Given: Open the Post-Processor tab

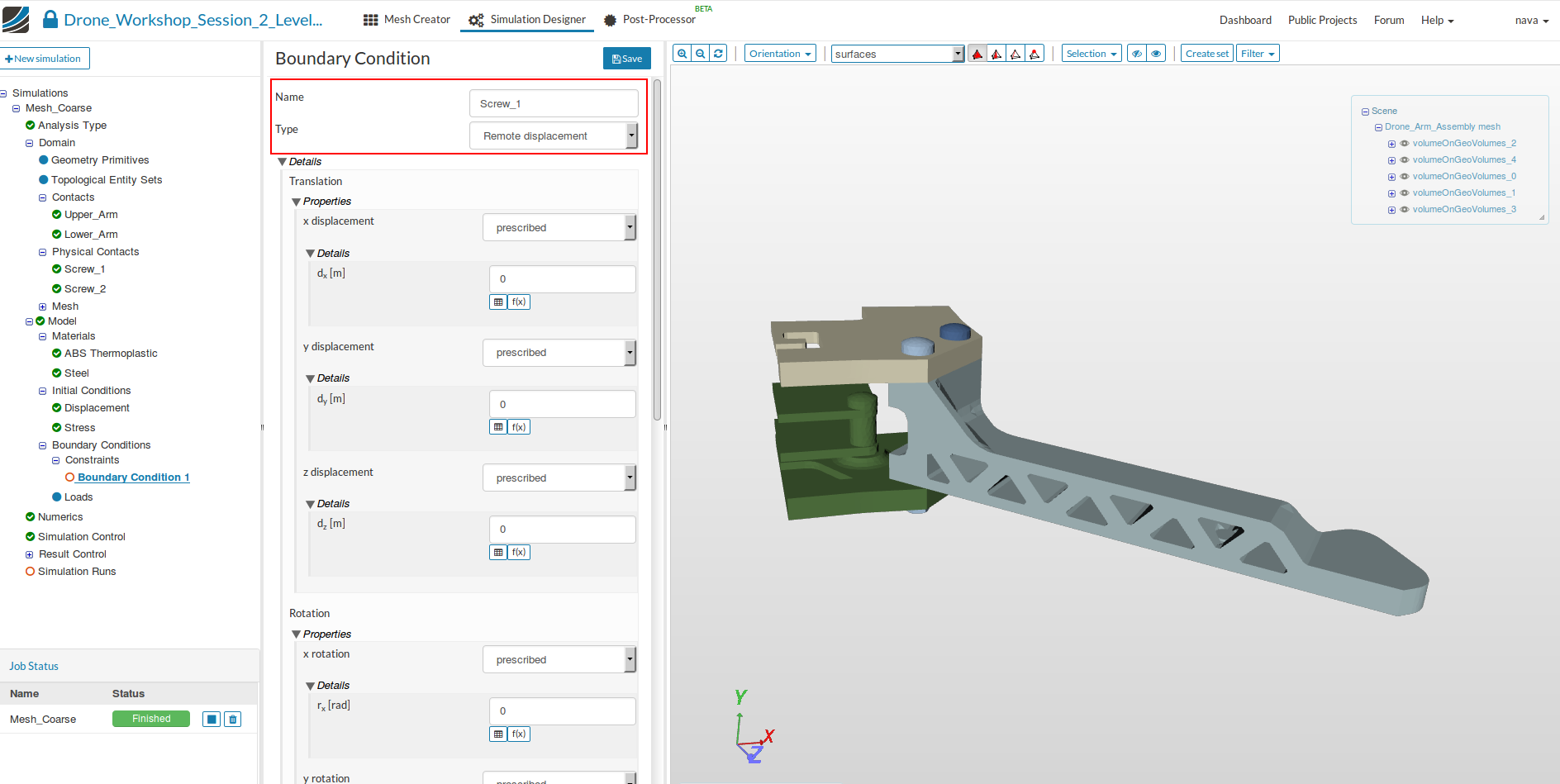Looking at the screenshot, I should (649, 20).
